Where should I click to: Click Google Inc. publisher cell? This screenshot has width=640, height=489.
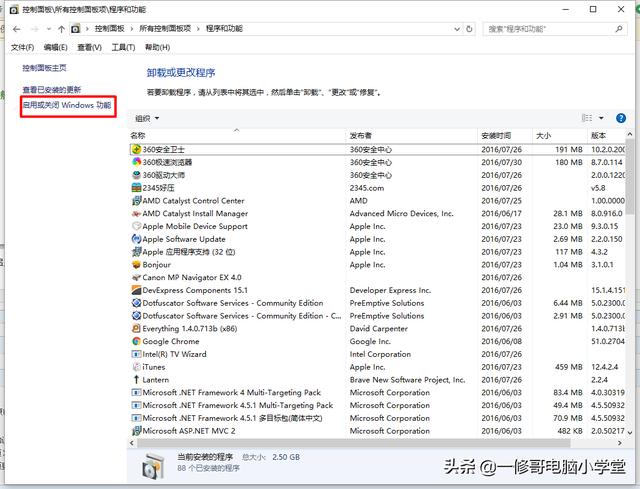[370, 341]
